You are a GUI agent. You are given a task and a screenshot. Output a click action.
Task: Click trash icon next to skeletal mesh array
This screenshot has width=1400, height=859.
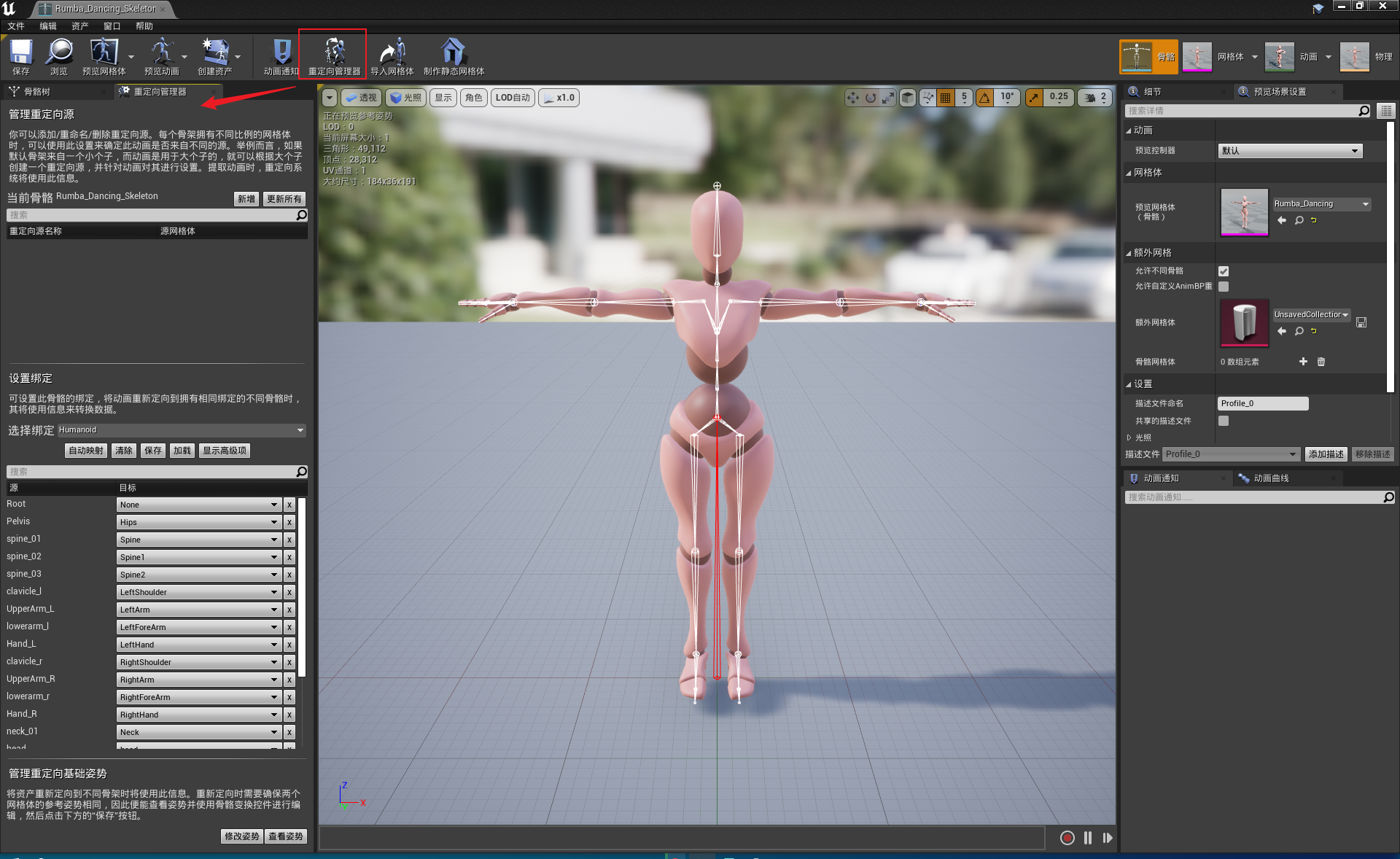pos(1321,362)
